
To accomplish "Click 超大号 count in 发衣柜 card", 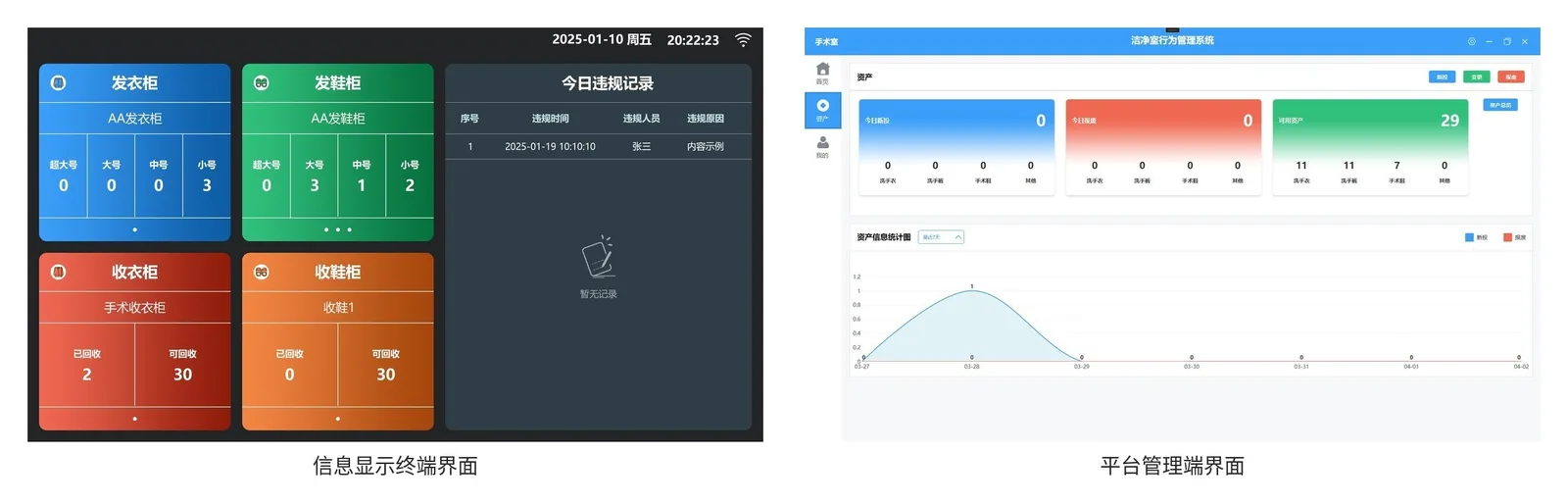I will 64,185.
